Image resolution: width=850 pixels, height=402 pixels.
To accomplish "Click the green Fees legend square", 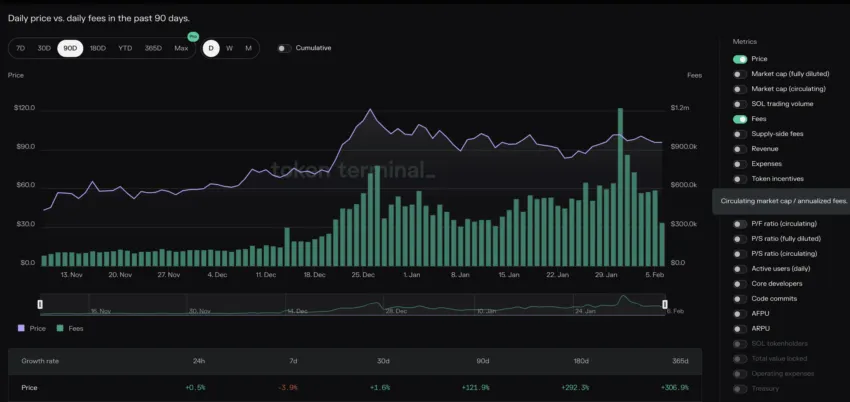I will click(60, 328).
